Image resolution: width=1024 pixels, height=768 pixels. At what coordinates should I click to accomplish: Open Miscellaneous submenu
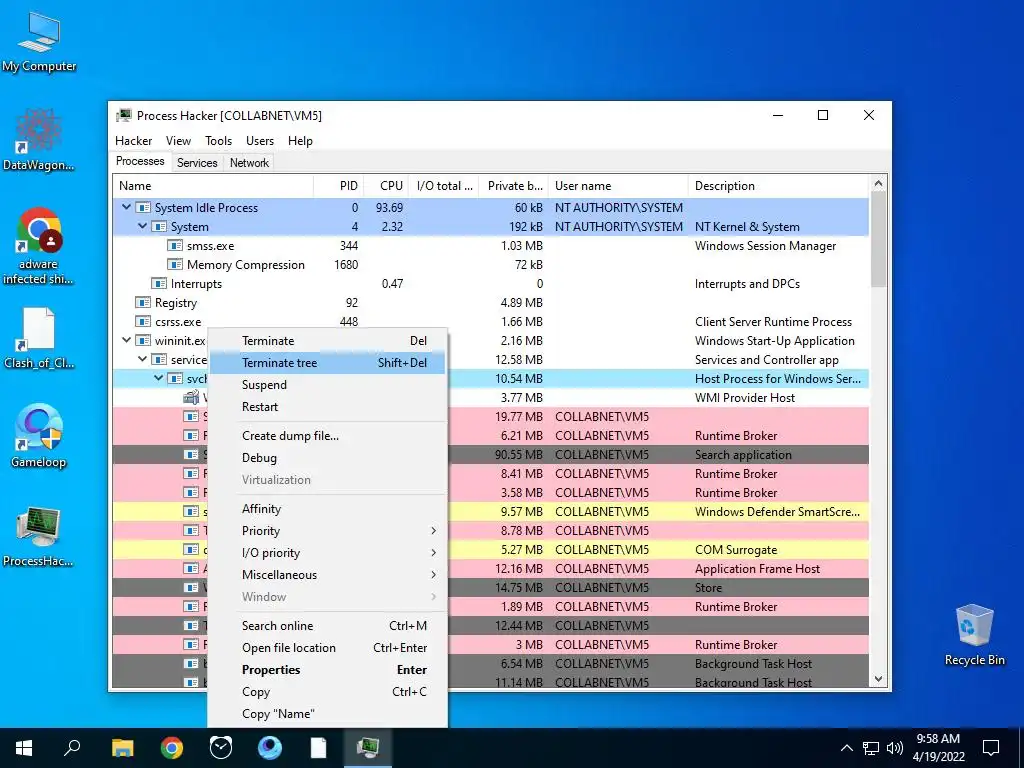[328, 575]
